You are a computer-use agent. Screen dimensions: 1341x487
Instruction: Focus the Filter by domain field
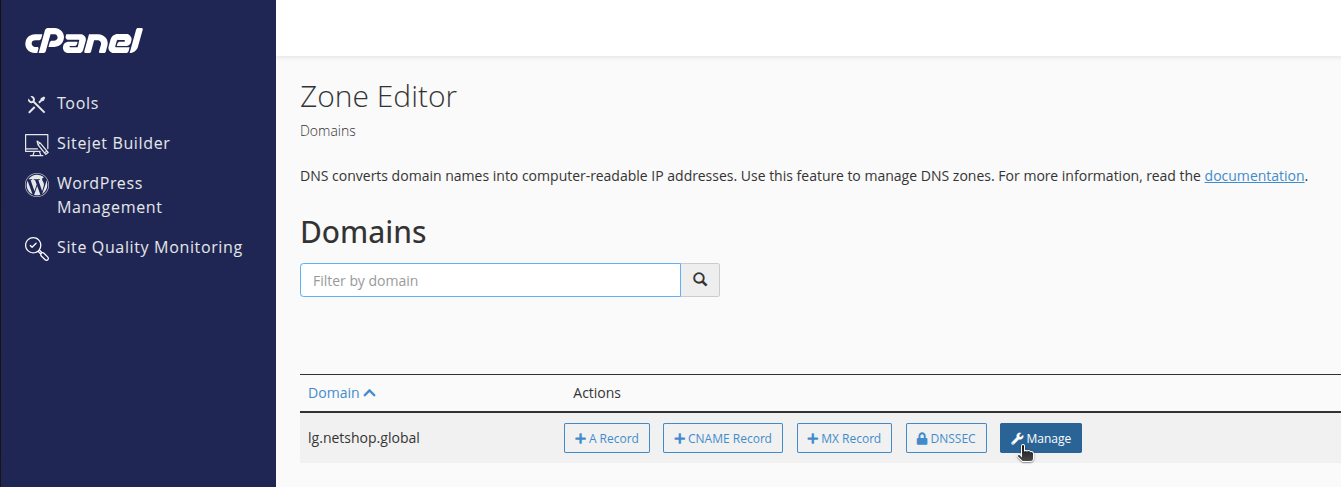(491, 280)
